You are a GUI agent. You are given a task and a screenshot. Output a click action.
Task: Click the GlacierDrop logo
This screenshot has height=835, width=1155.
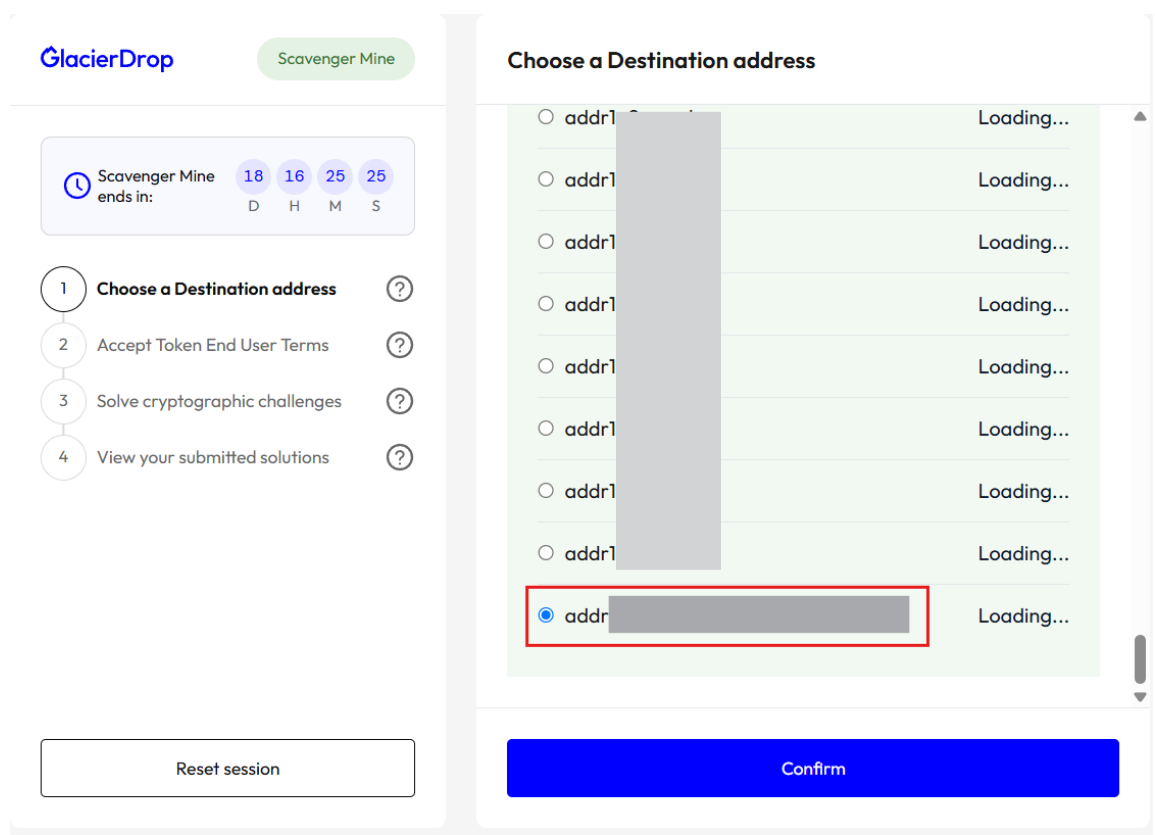(107, 58)
